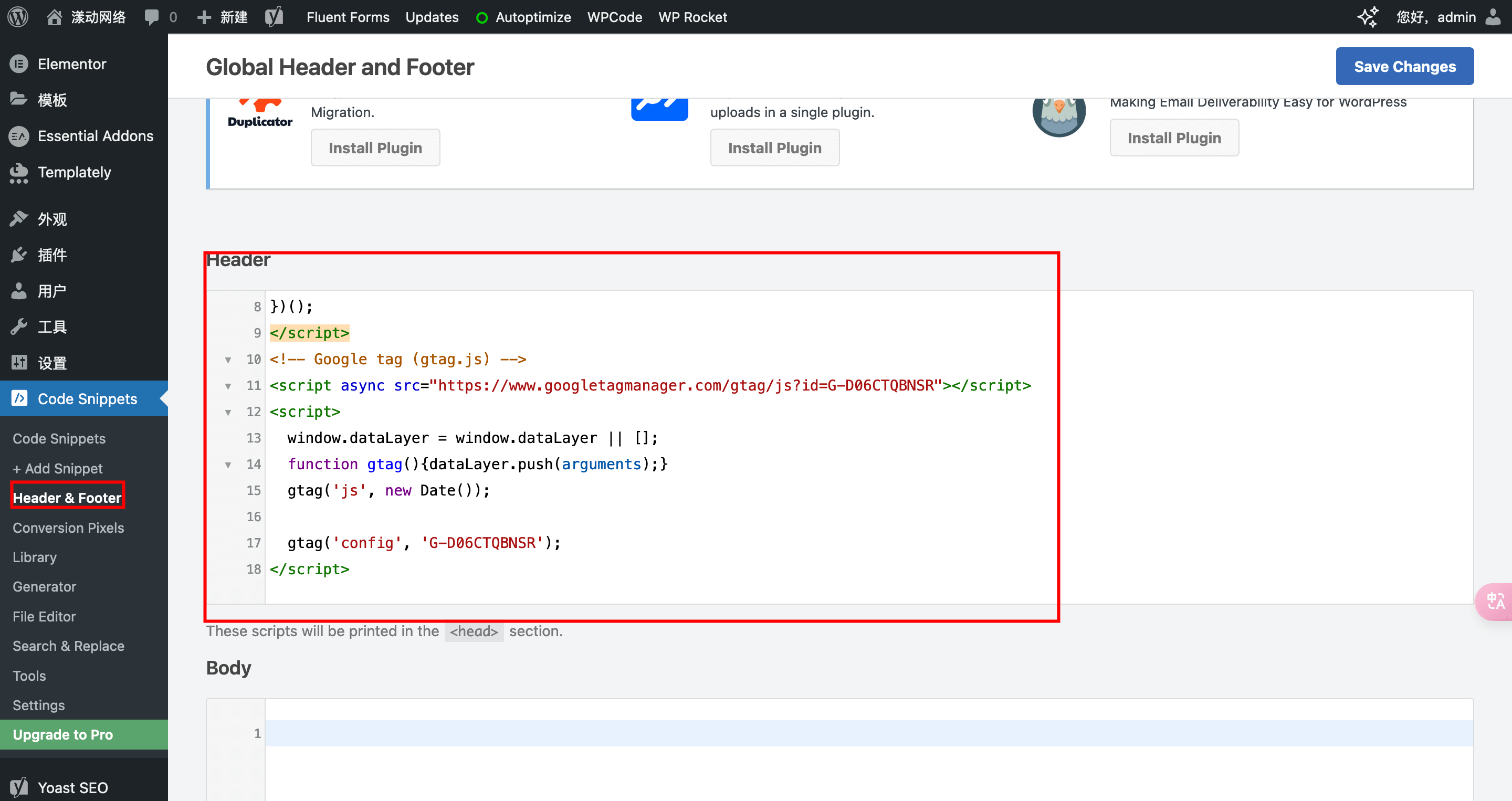This screenshot has height=801, width=1512.
Task: Click the 工具 wrench icon
Action: click(19, 327)
